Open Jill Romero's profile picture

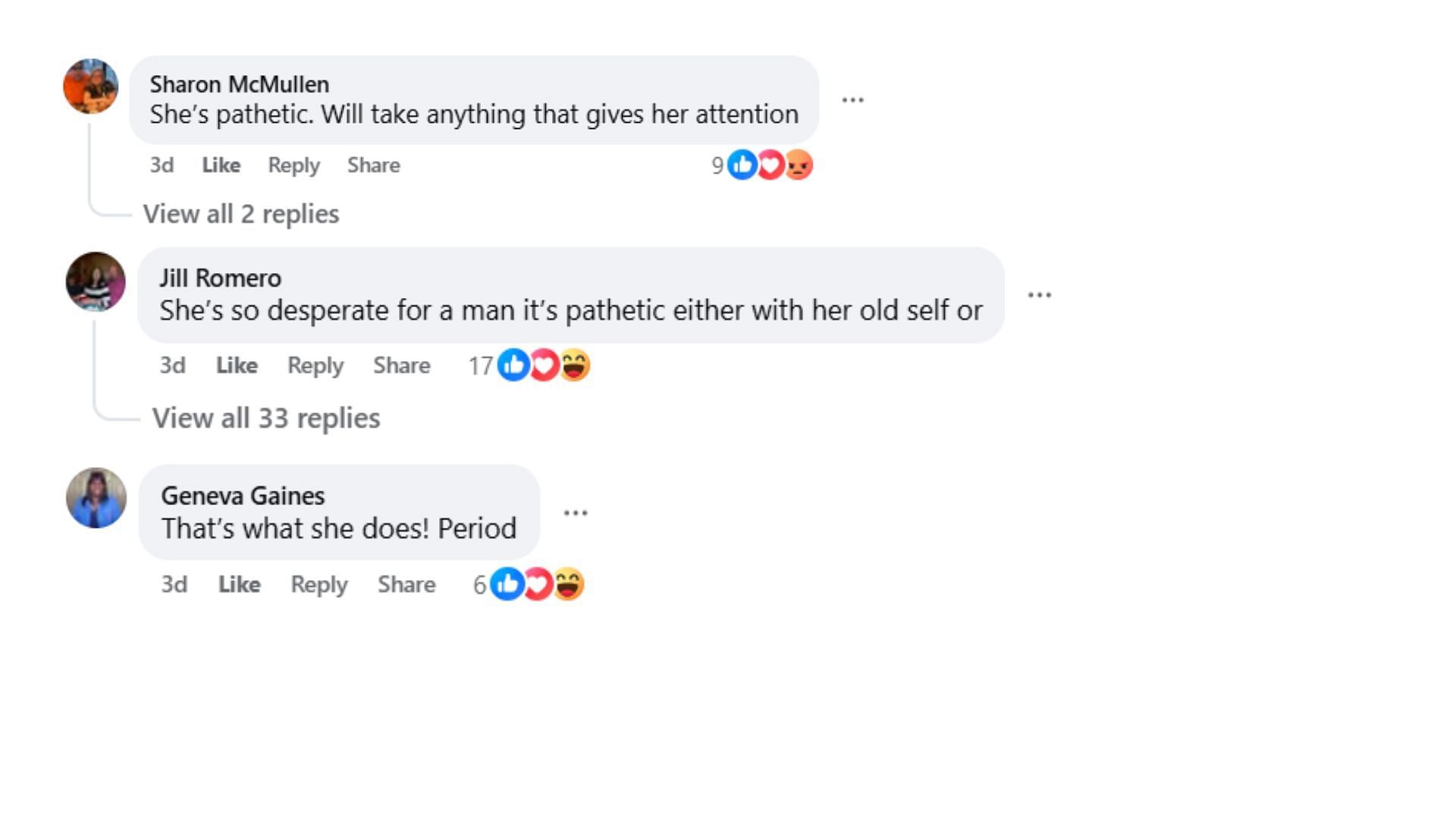(x=96, y=281)
